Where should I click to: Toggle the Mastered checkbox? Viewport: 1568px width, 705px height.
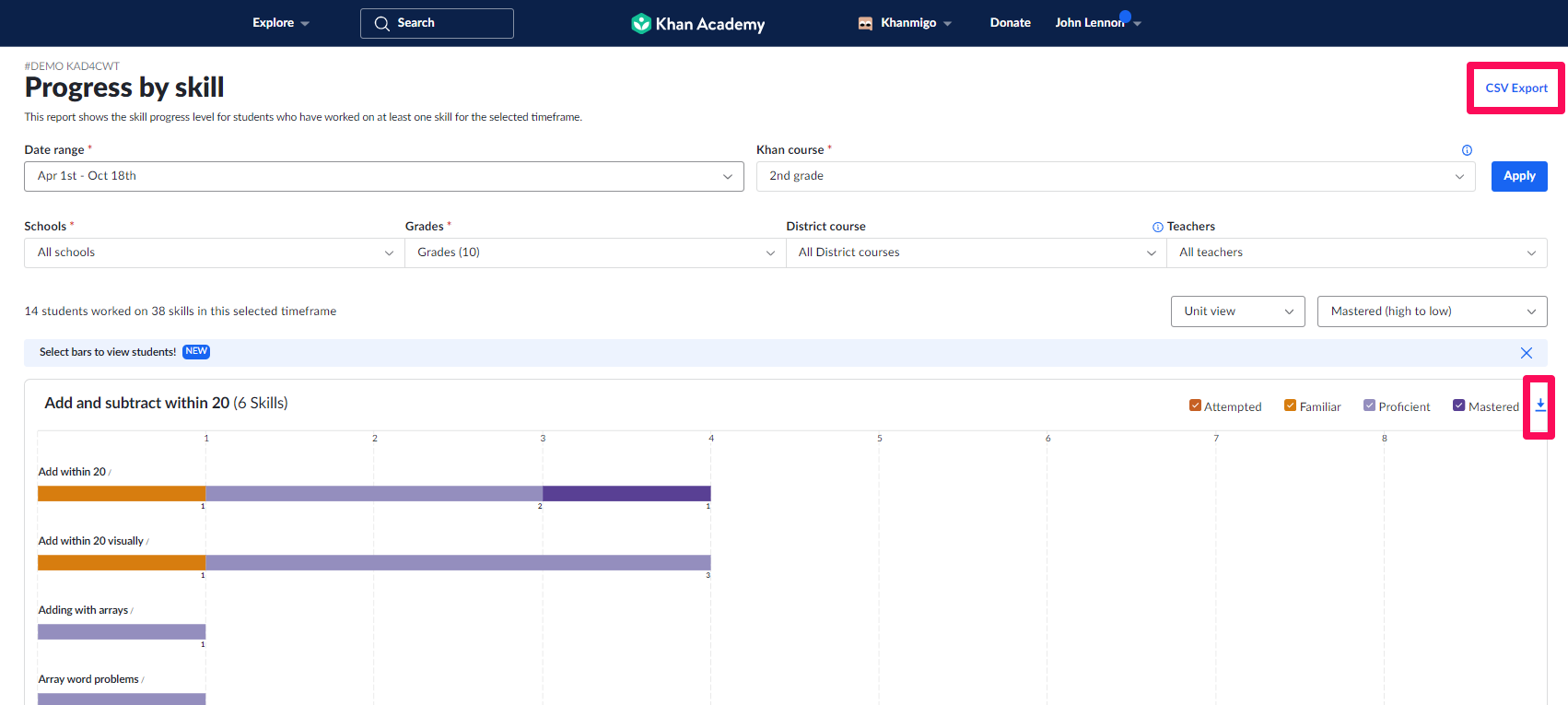1458,405
